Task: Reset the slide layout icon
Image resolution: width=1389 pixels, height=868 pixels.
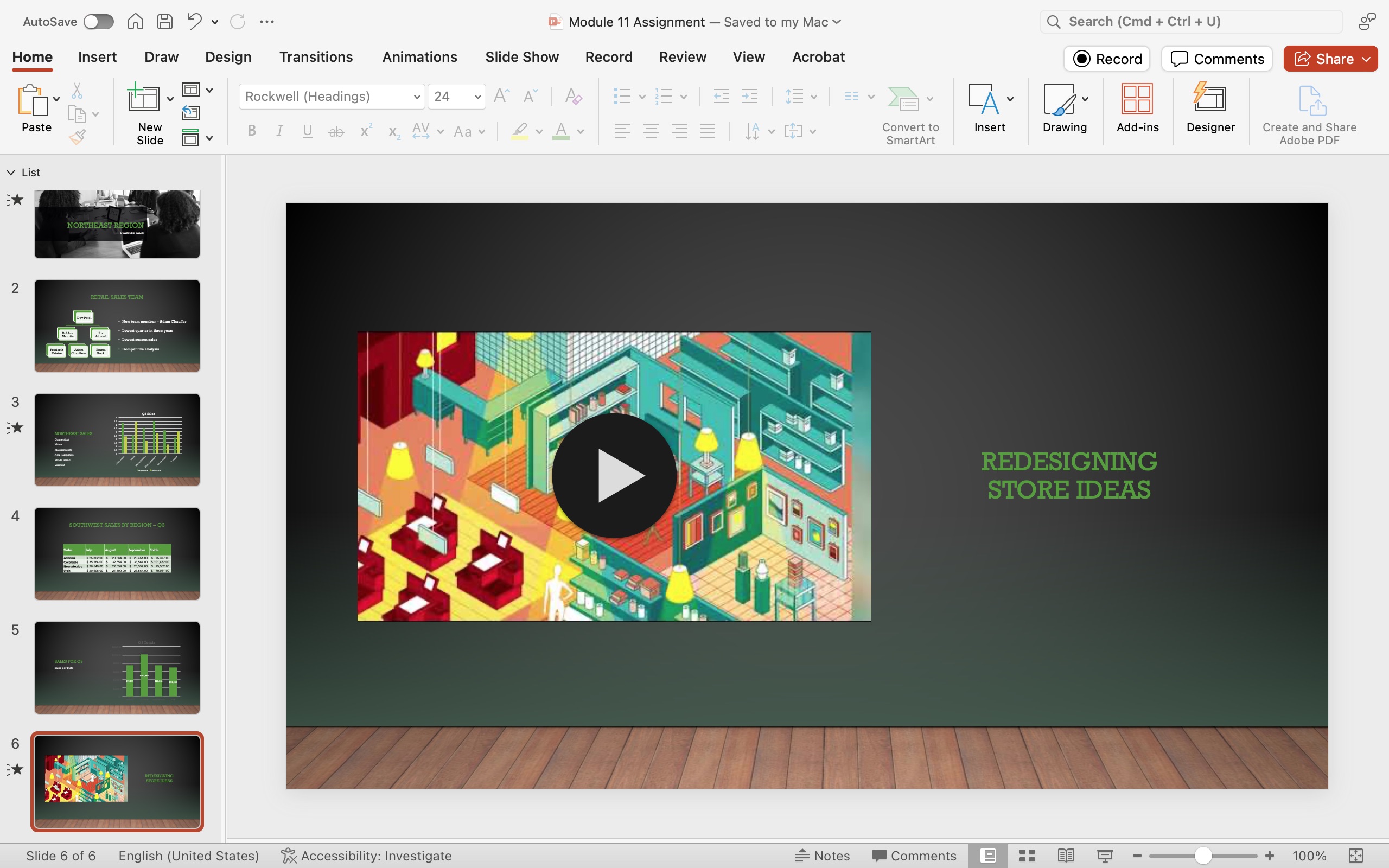Action: click(x=191, y=113)
